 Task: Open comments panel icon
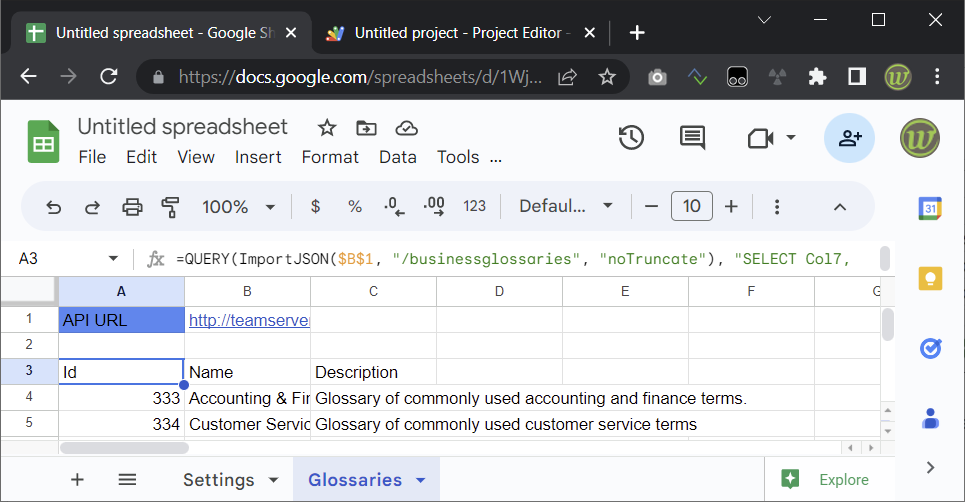(692, 138)
